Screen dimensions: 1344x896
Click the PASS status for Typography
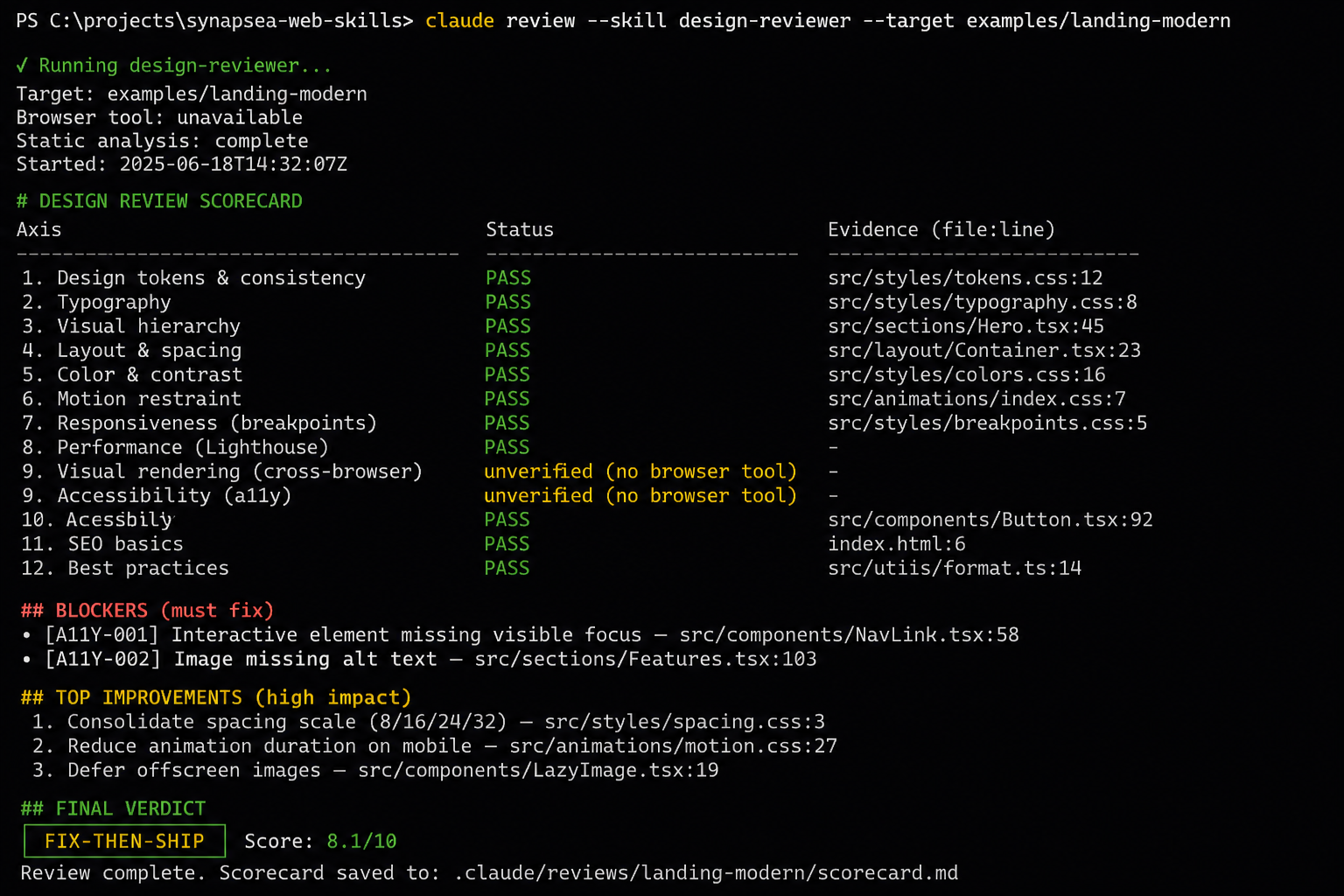tap(508, 303)
